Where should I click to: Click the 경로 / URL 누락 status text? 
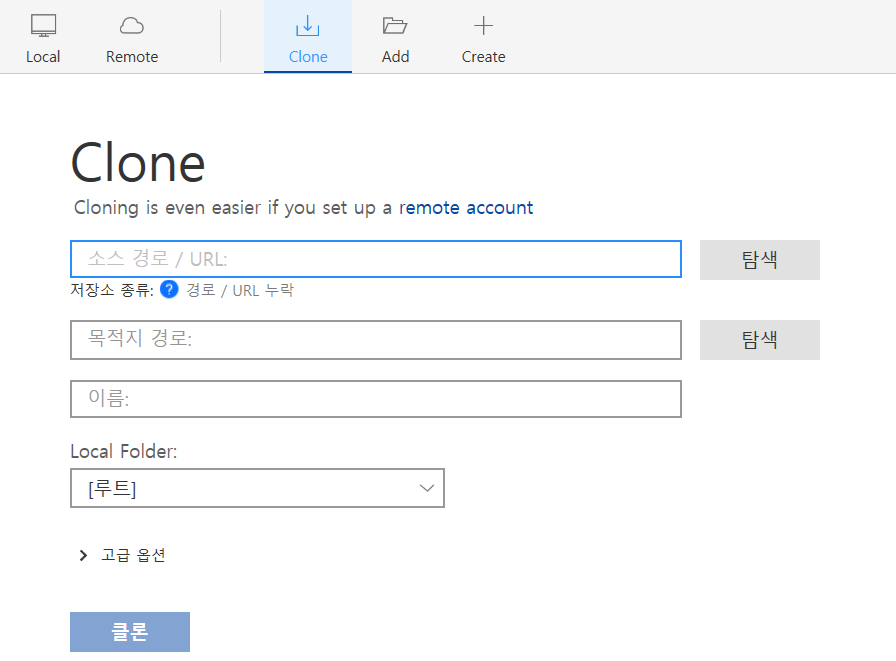click(240, 290)
